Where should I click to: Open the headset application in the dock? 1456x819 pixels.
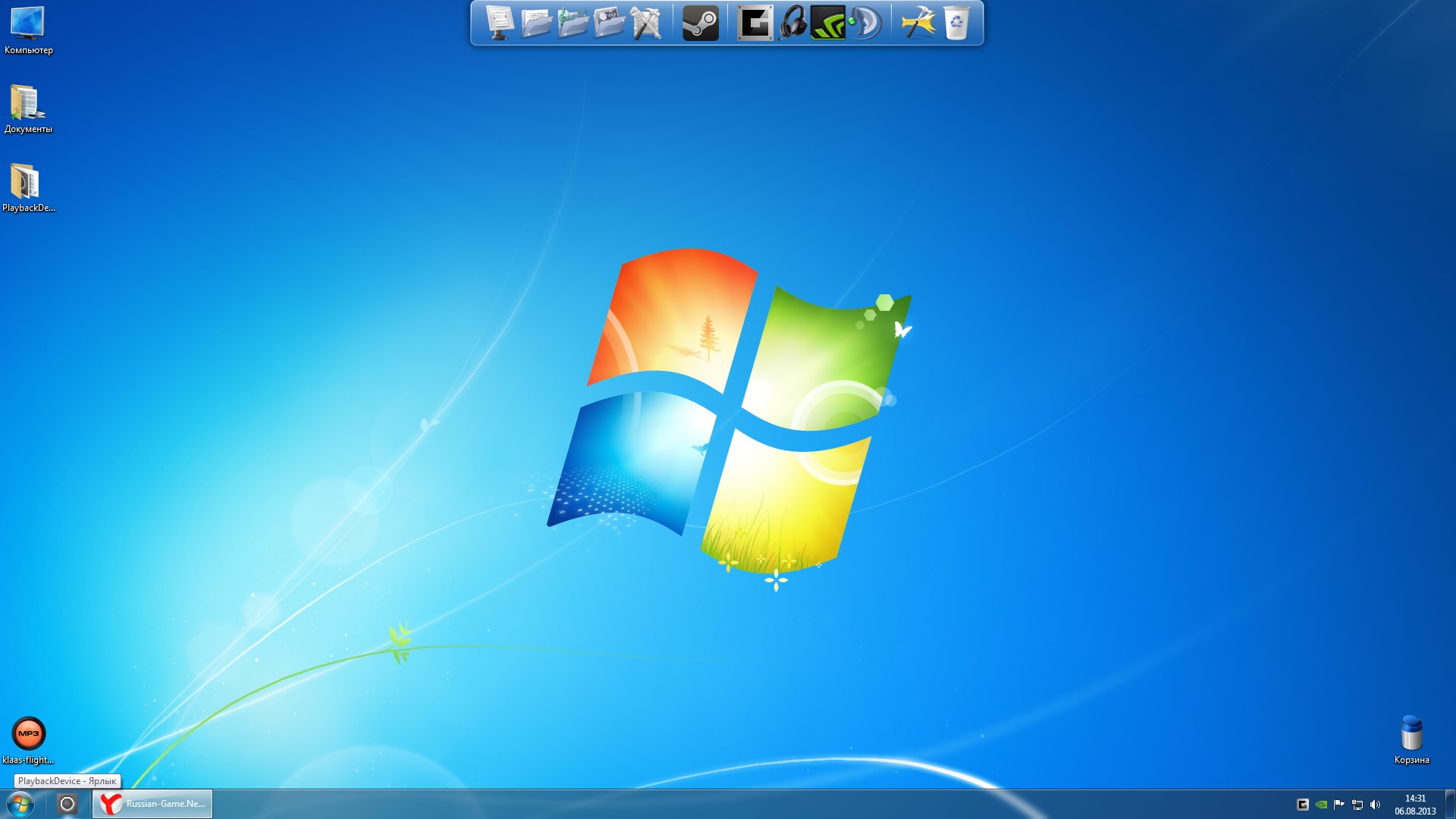(792, 23)
